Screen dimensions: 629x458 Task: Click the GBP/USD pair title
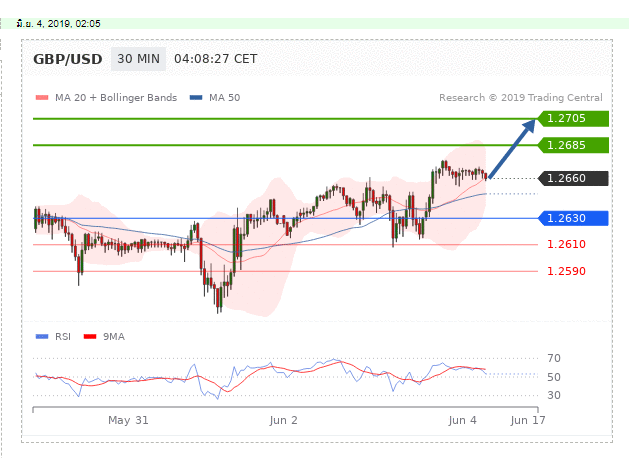click(67, 59)
